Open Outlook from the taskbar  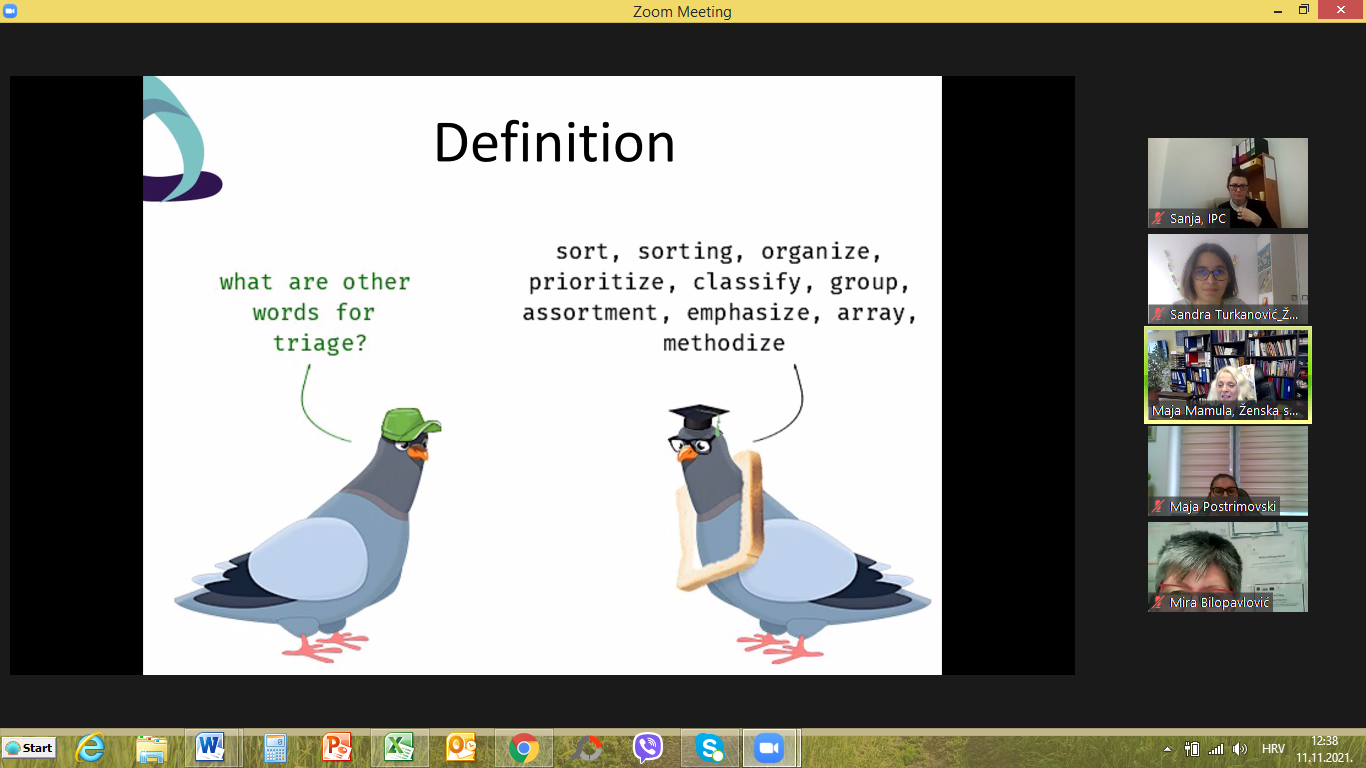coord(461,748)
